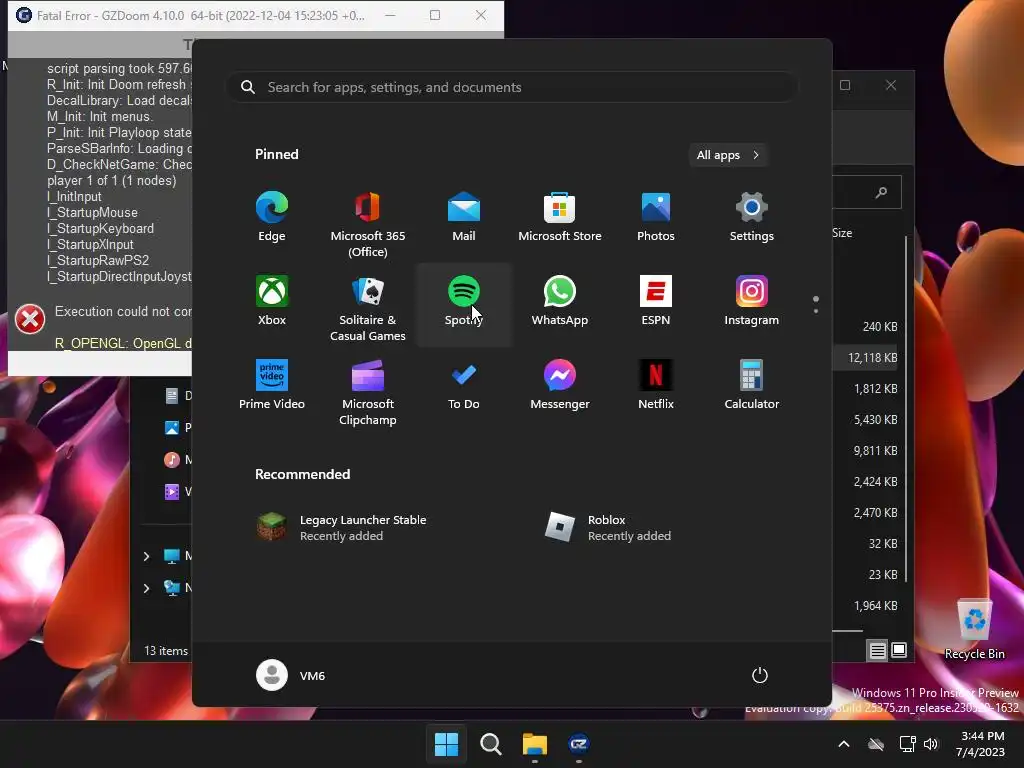Open the Calculator app
The height and width of the screenshot is (768, 1024).
[x=752, y=385]
